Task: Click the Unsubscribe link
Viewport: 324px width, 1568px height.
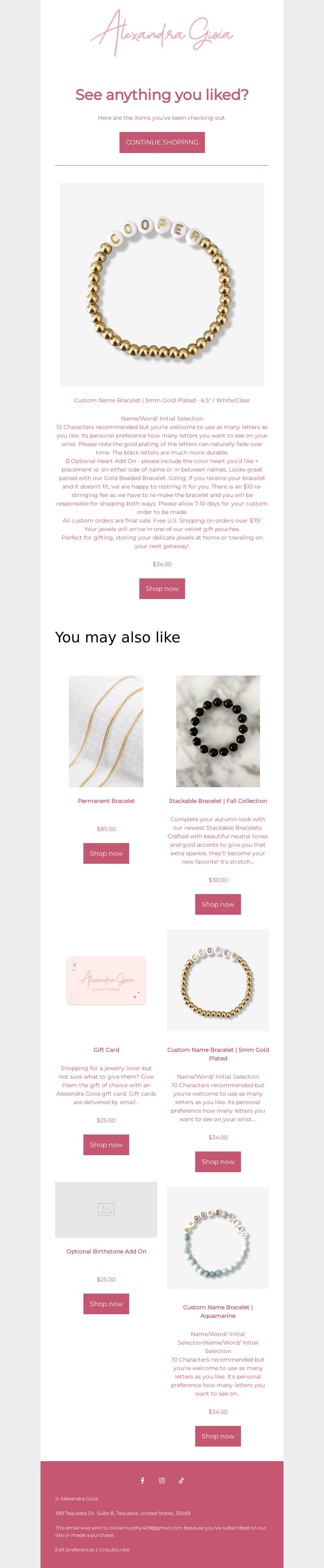Action: tap(115, 1550)
